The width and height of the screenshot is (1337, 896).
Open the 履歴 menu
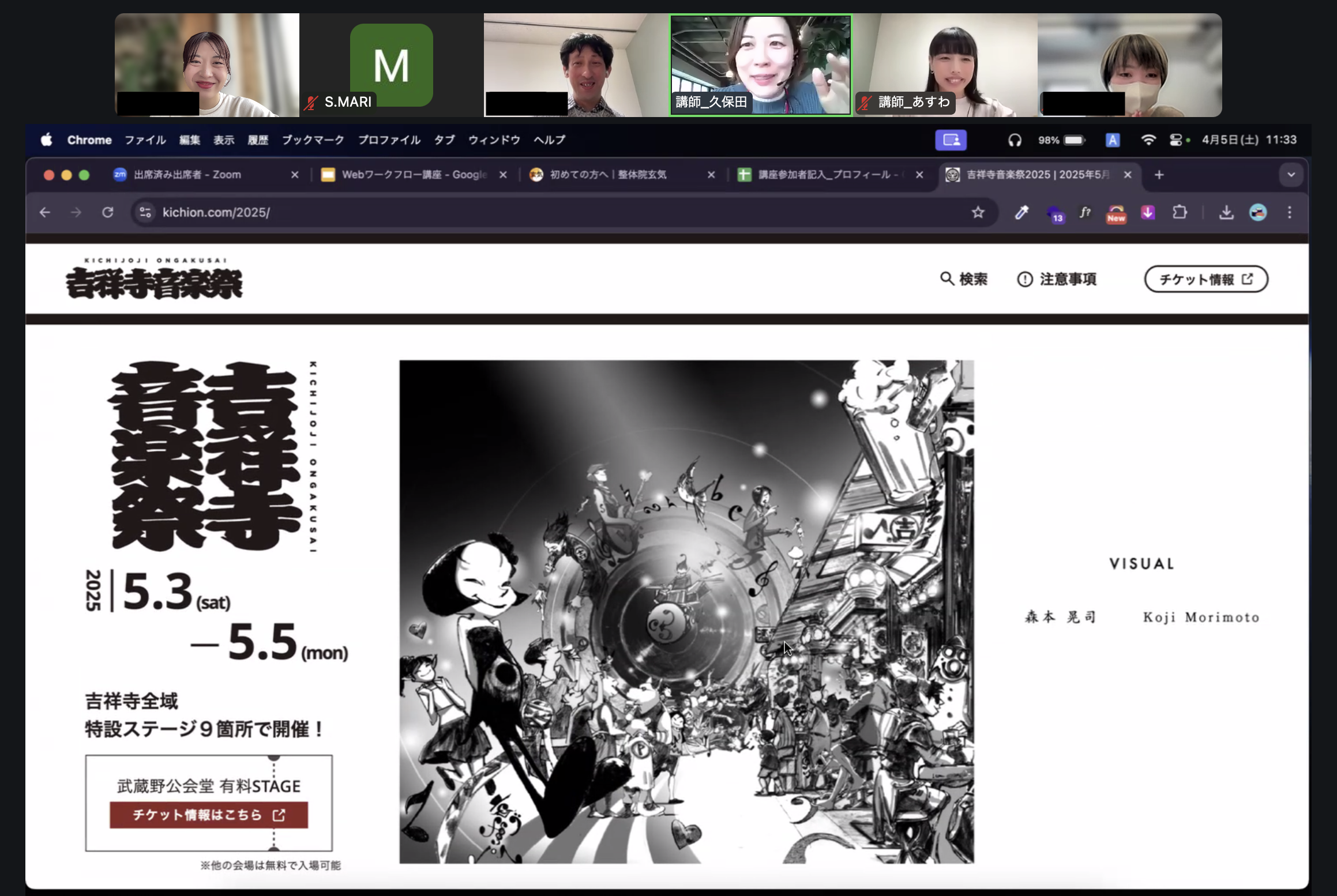(x=258, y=140)
